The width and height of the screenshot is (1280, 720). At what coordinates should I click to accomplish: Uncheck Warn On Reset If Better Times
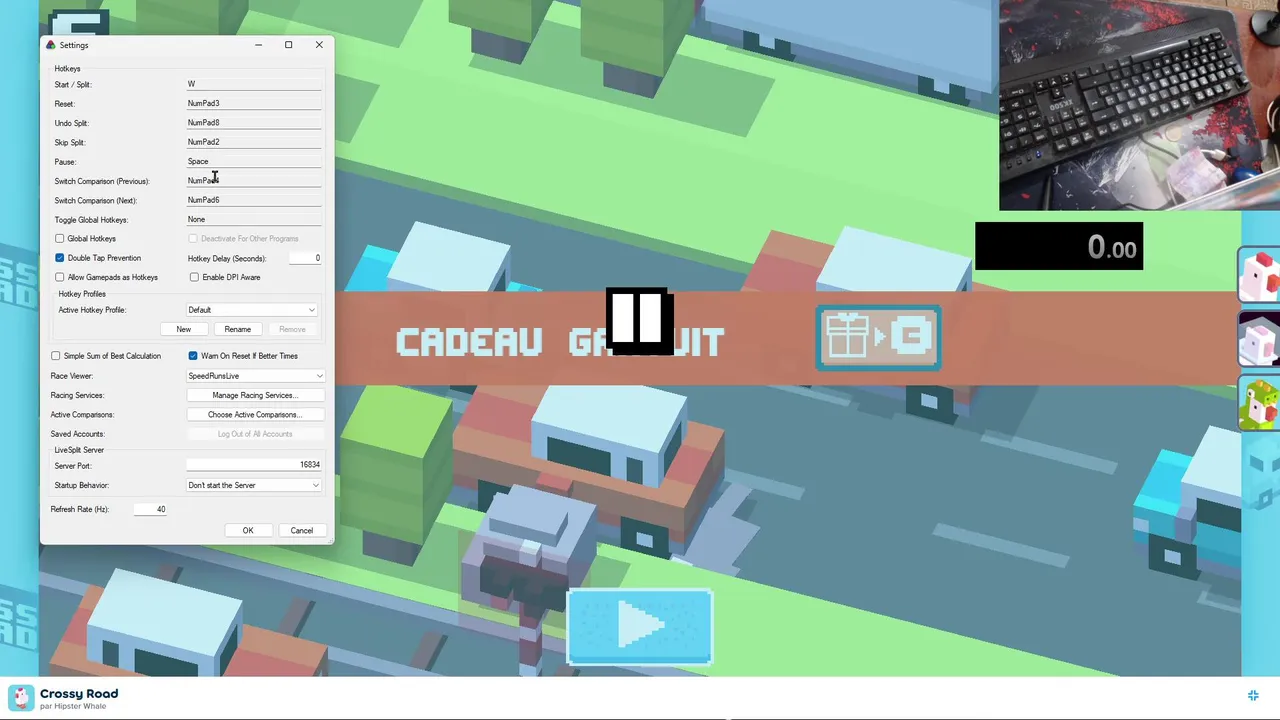(x=193, y=356)
